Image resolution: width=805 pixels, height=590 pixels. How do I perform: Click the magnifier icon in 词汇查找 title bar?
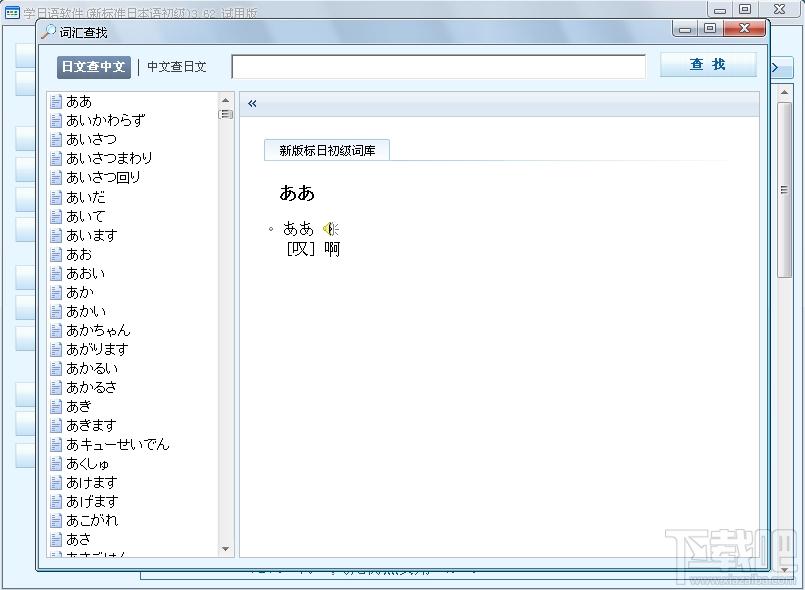[x=49, y=32]
